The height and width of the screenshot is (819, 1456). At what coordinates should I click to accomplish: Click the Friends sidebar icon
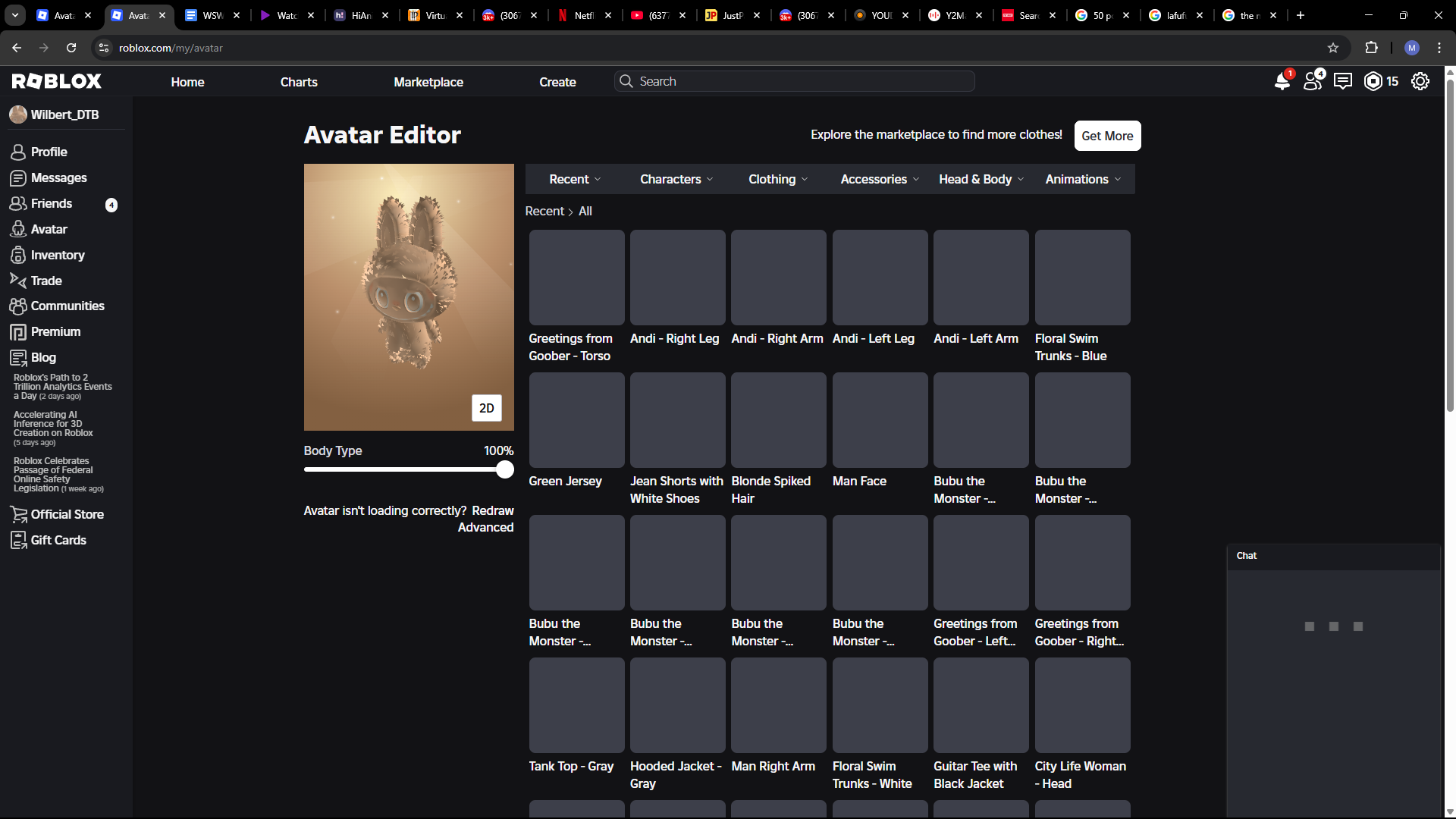pyautogui.click(x=18, y=204)
